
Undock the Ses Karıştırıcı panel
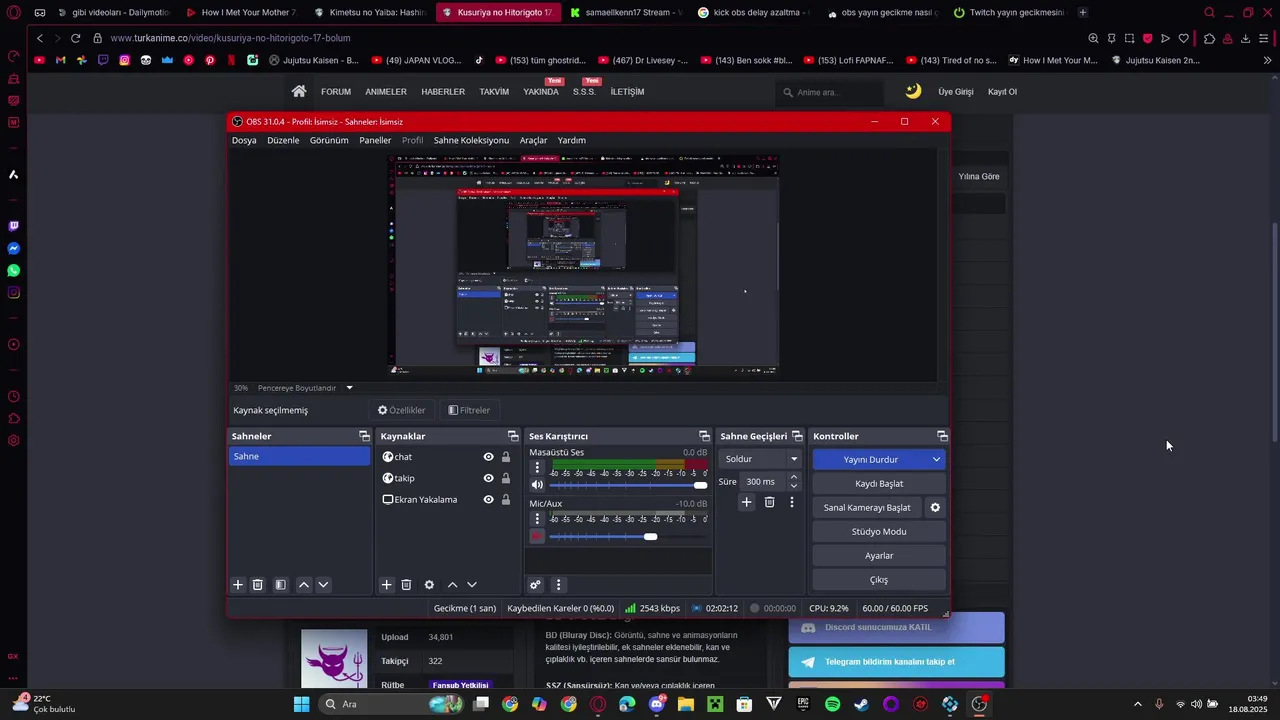[x=704, y=436]
